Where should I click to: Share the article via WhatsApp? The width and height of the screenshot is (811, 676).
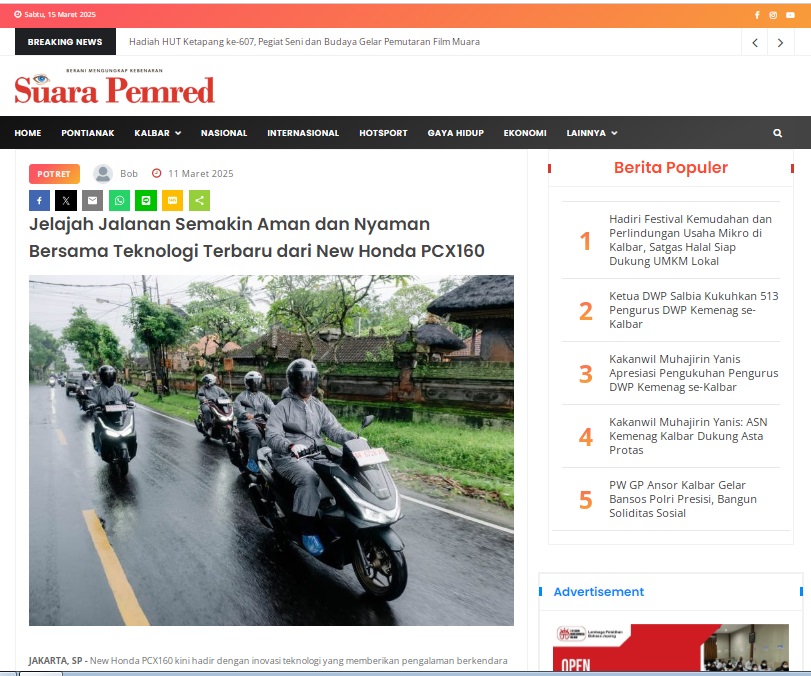[x=119, y=201]
